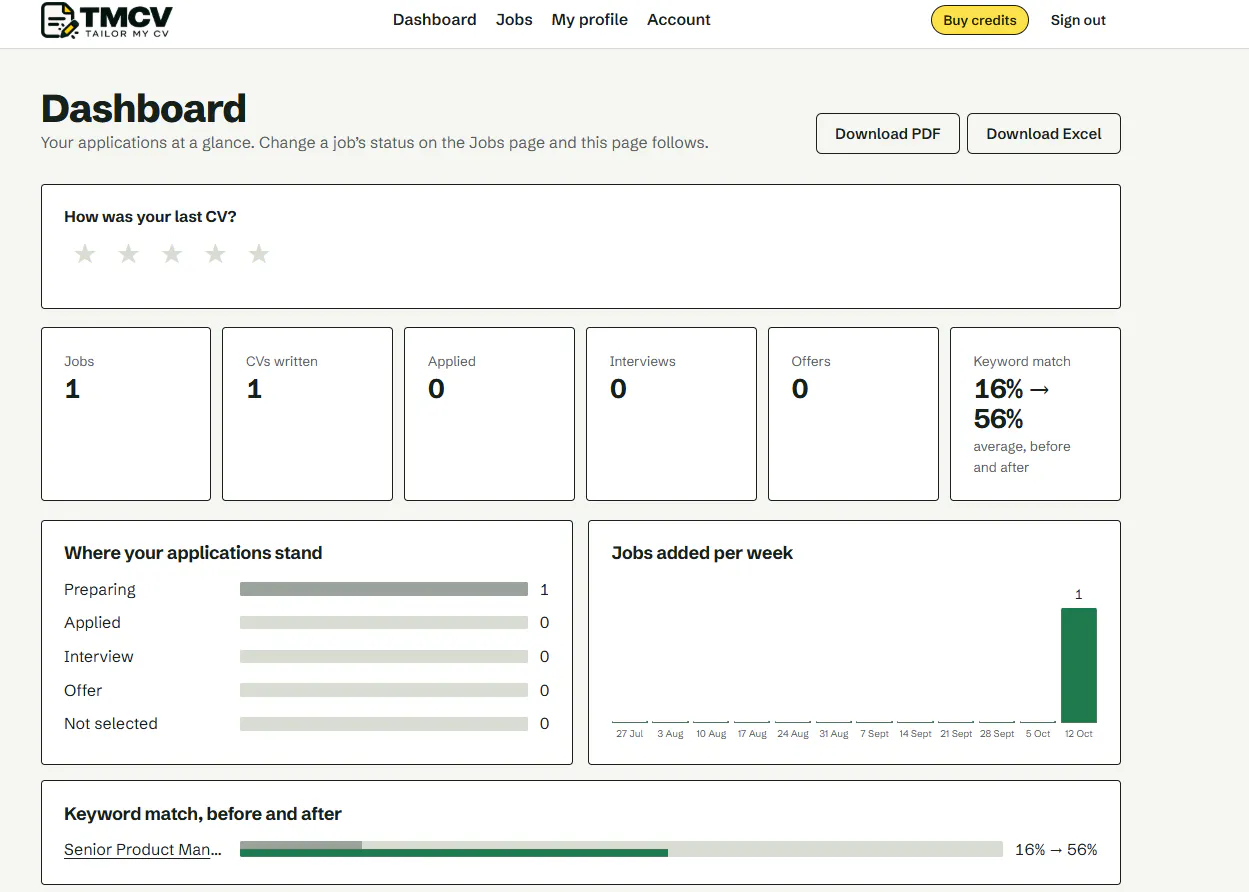The height and width of the screenshot is (892, 1249).
Task: Click the CVs written stat card
Action: pos(307,414)
